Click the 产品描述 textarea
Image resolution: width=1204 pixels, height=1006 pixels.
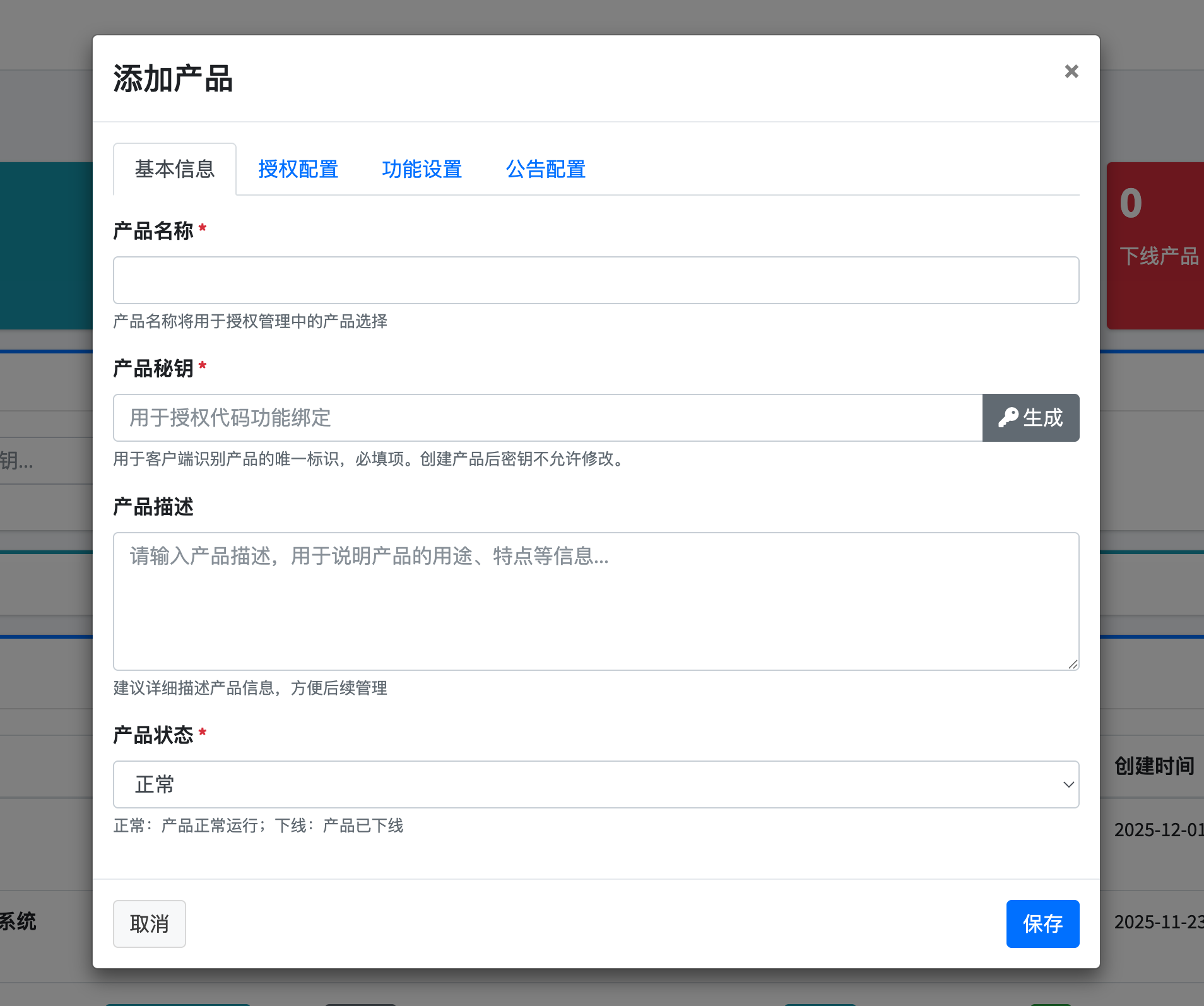click(x=595, y=601)
